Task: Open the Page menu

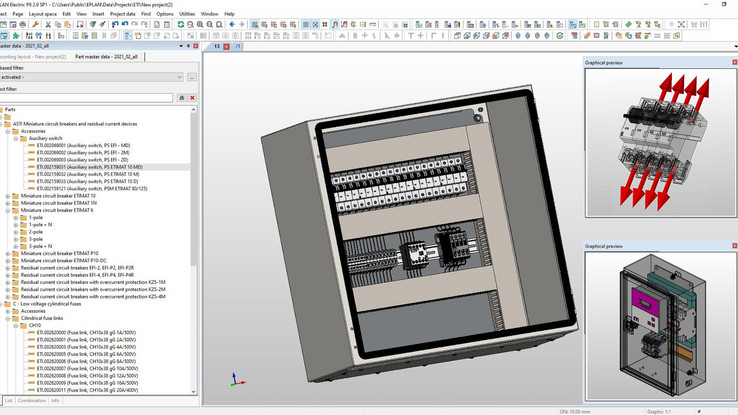Action: [18, 14]
